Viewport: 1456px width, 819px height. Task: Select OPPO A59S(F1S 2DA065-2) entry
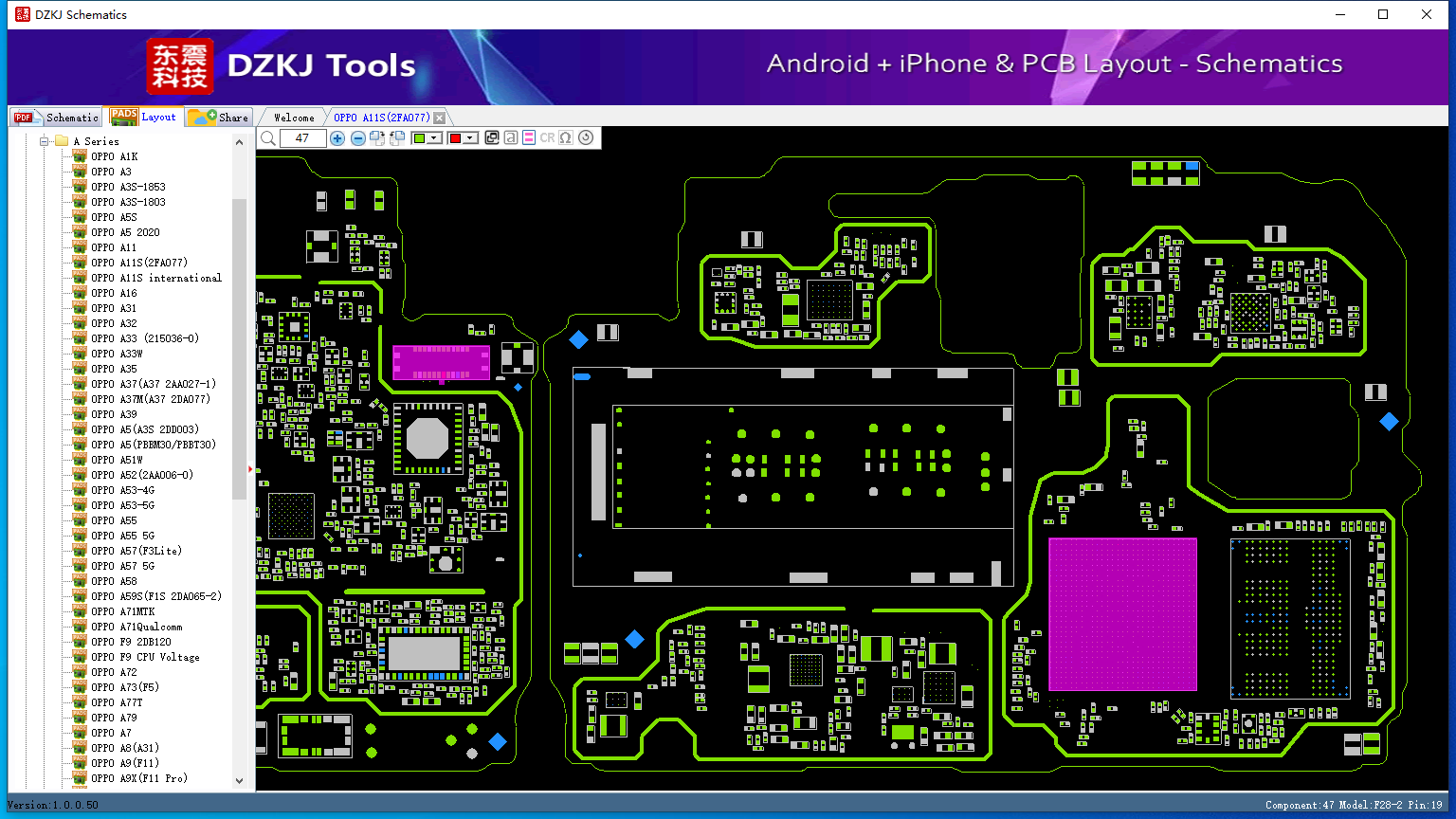[x=156, y=596]
